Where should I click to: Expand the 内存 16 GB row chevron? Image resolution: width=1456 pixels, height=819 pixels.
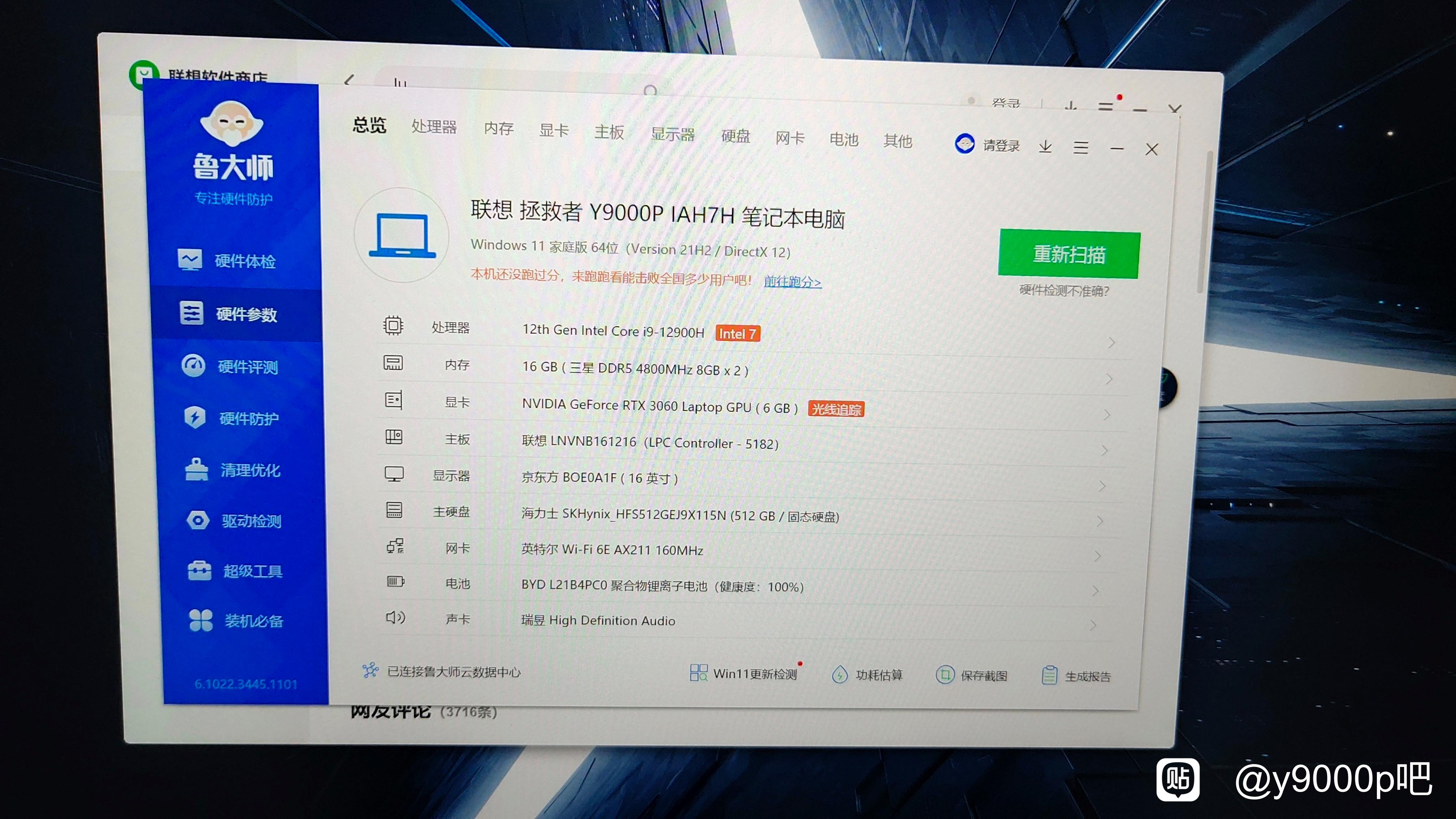[1109, 379]
